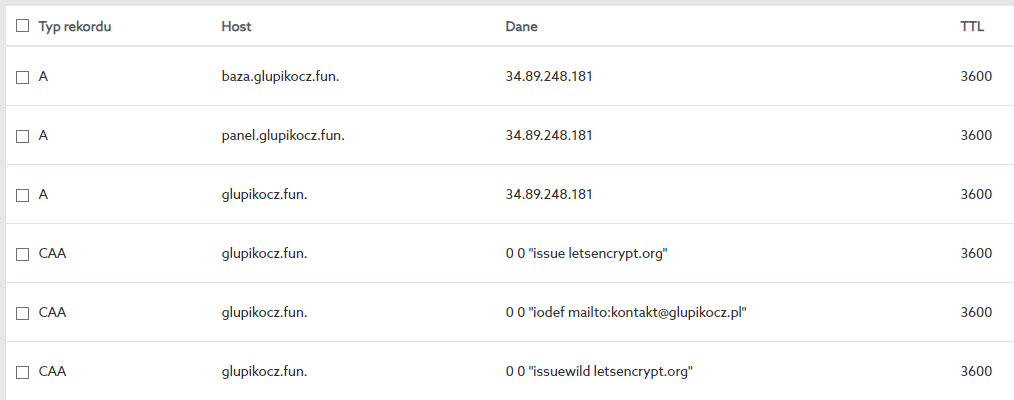Image resolution: width=1014 pixels, height=400 pixels.
Task: Select the CAA issuewild record checkbox
Action: pyautogui.click(x=23, y=372)
